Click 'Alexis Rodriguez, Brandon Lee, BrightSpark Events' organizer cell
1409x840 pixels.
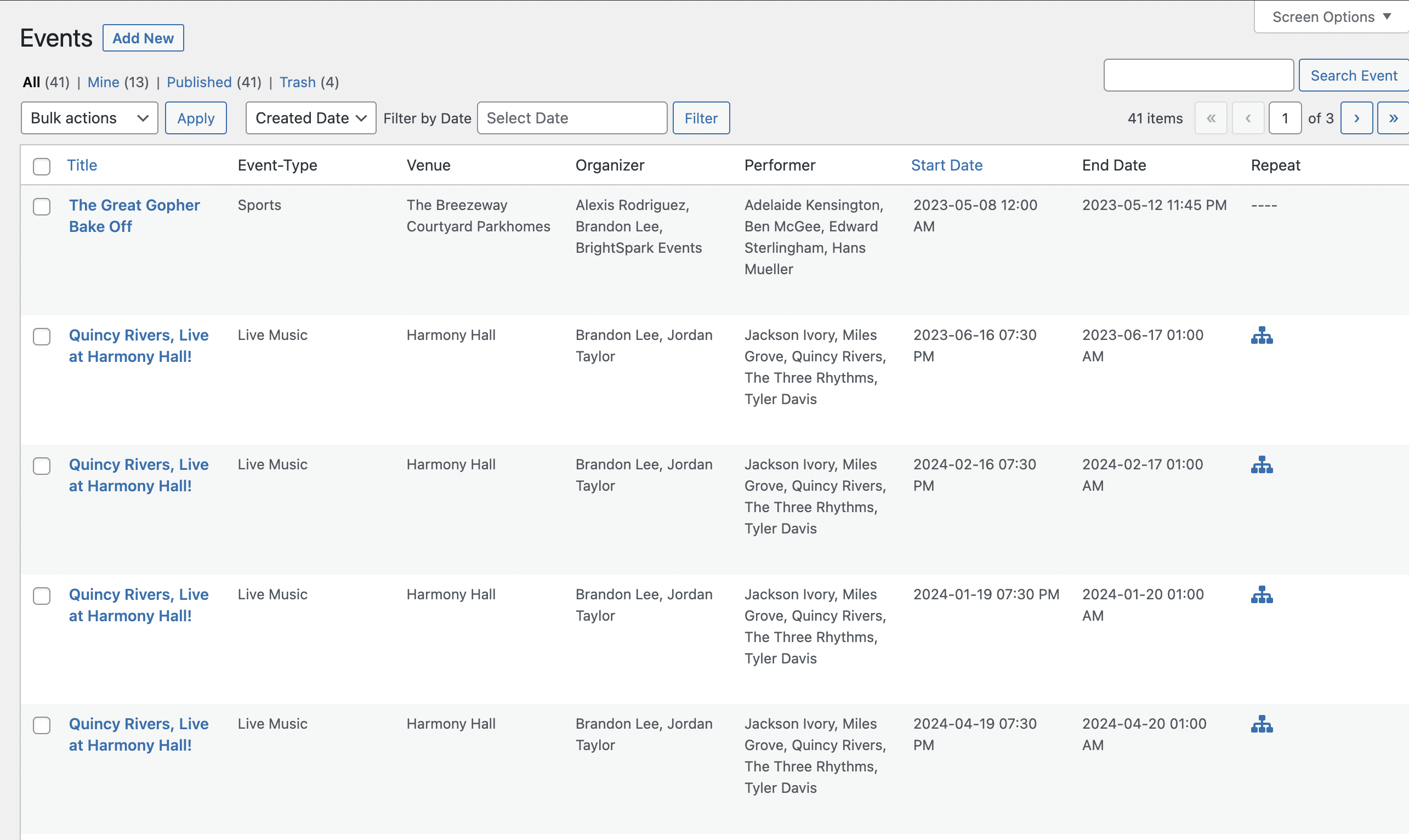[638, 226]
